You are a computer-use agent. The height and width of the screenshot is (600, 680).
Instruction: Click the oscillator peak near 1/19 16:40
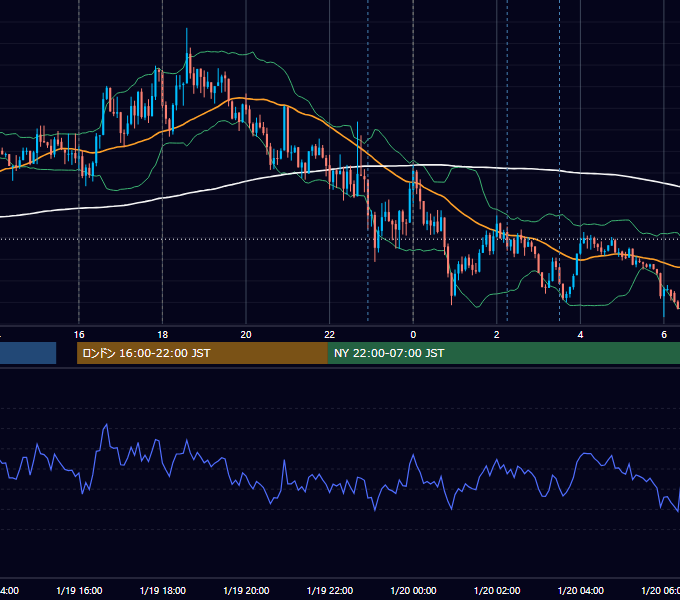coord(106,425)
